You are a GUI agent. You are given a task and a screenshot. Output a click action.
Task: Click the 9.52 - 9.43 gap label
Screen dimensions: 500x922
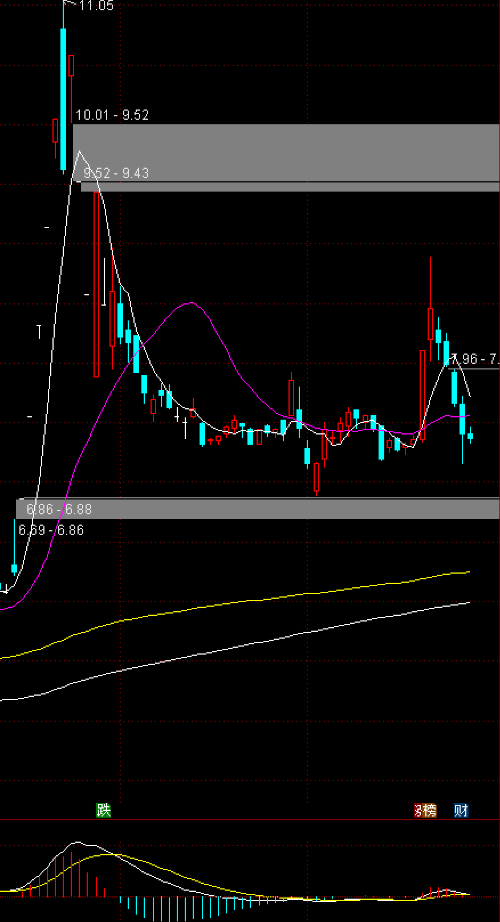click(x=116, y=173)
